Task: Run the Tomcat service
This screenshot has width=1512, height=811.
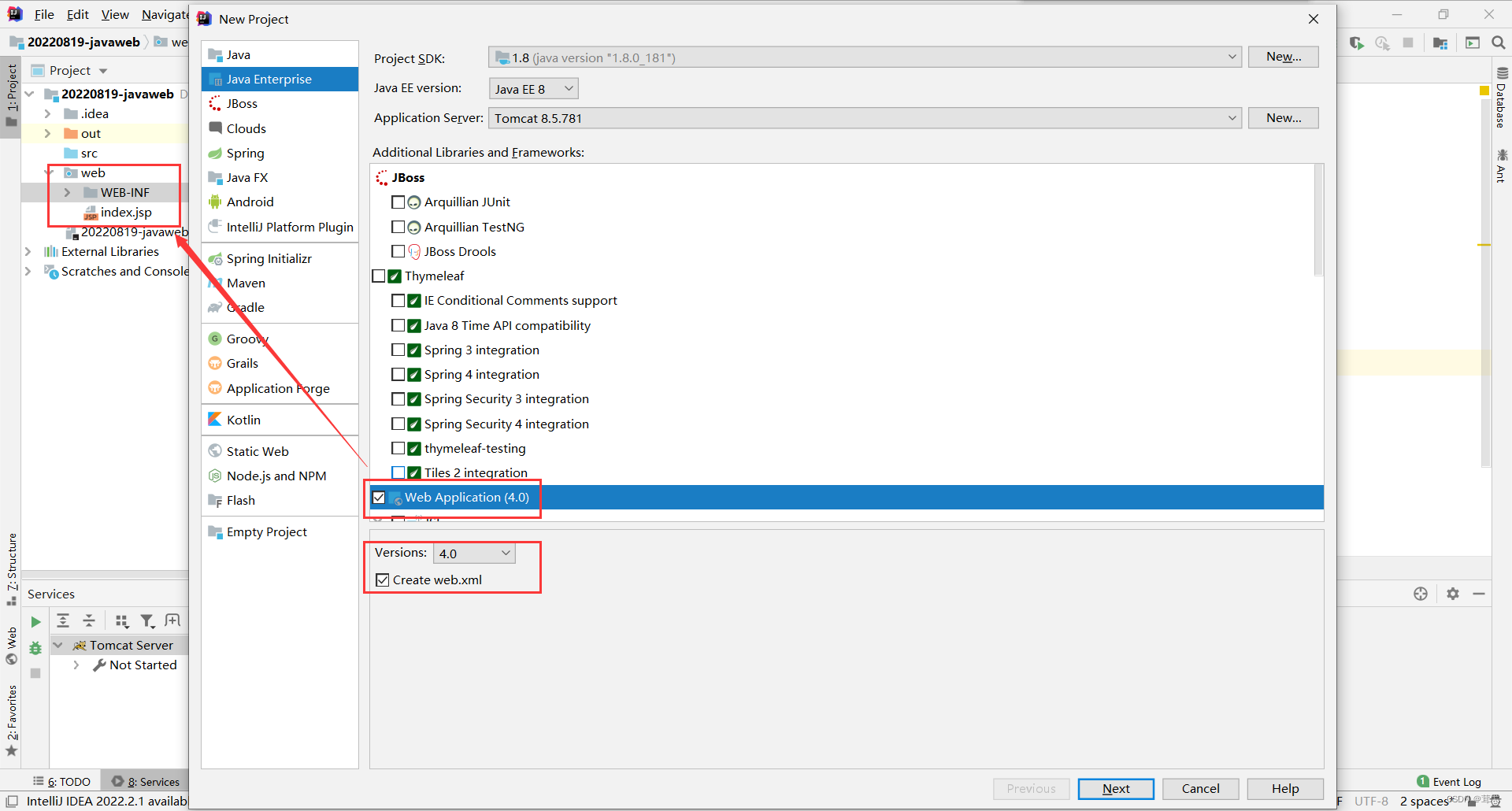Action: [x=35, y=622]
